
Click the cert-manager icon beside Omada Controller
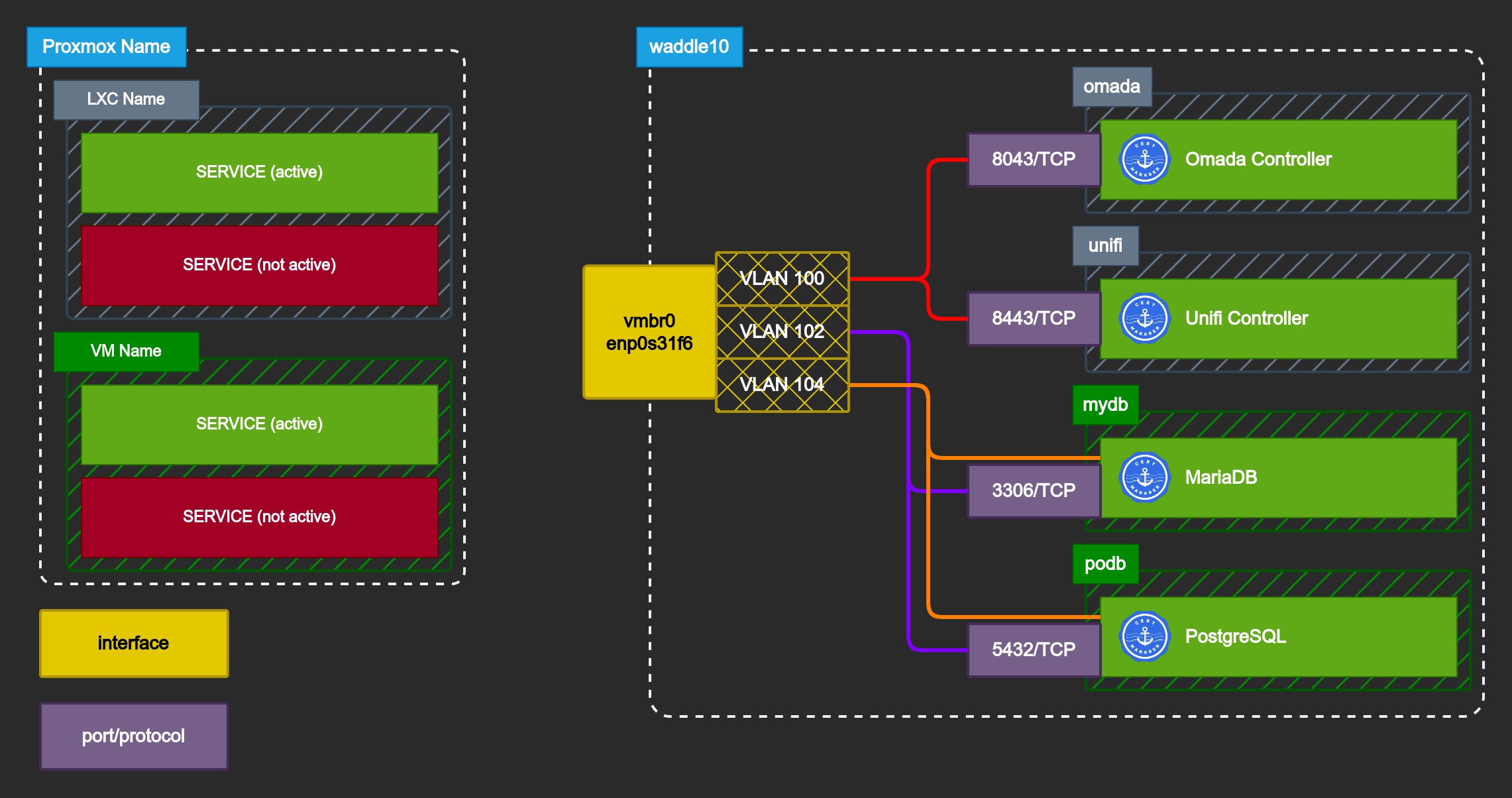coord(1144,159)
